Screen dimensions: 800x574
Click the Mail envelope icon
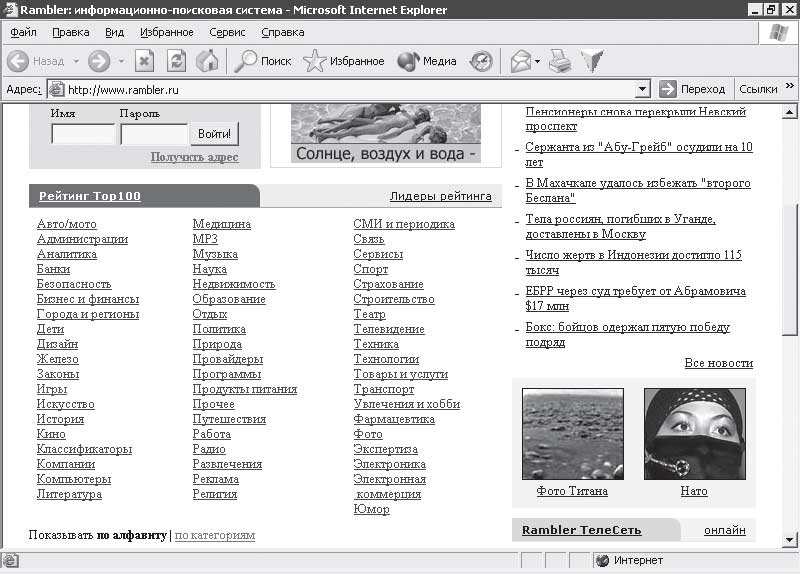(x=520, y=61)
